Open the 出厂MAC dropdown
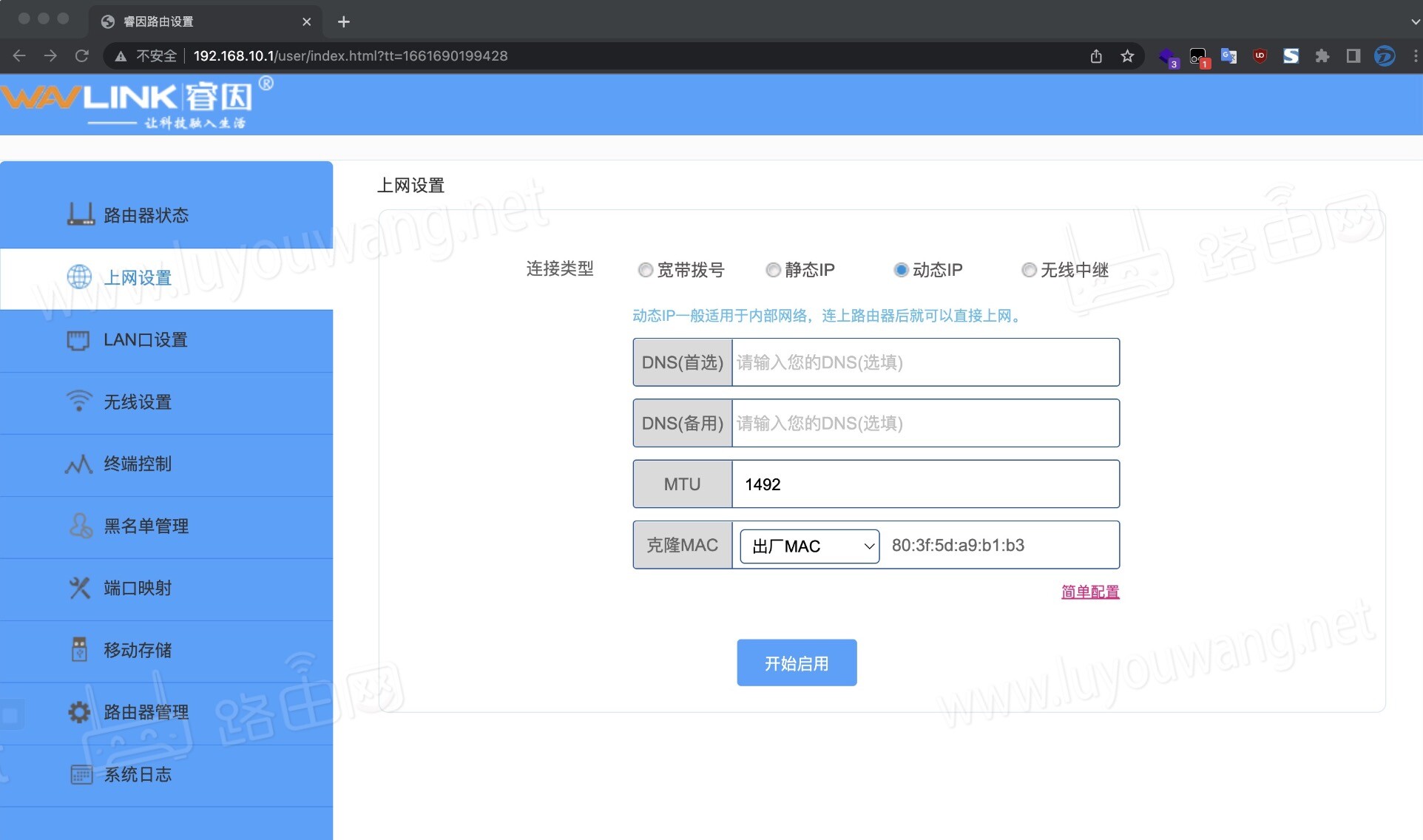1423x840 pixels. [x=808, y=546]
